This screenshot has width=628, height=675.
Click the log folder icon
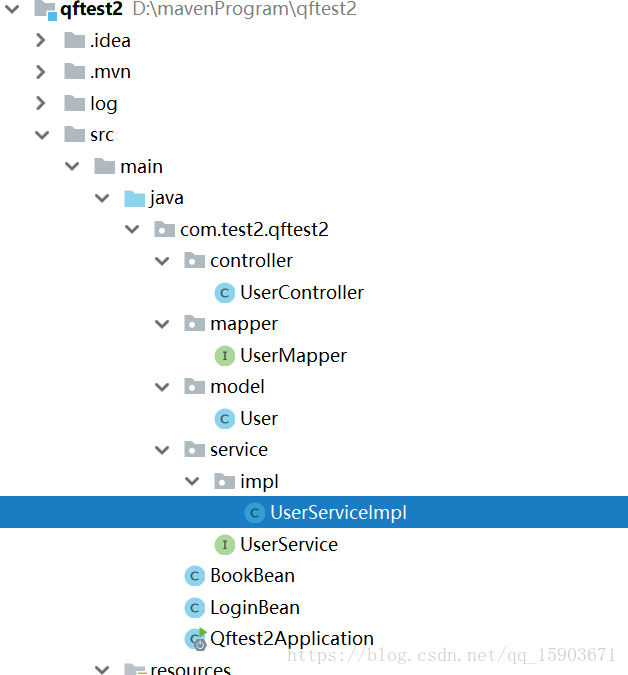click(x=74, y=103)
